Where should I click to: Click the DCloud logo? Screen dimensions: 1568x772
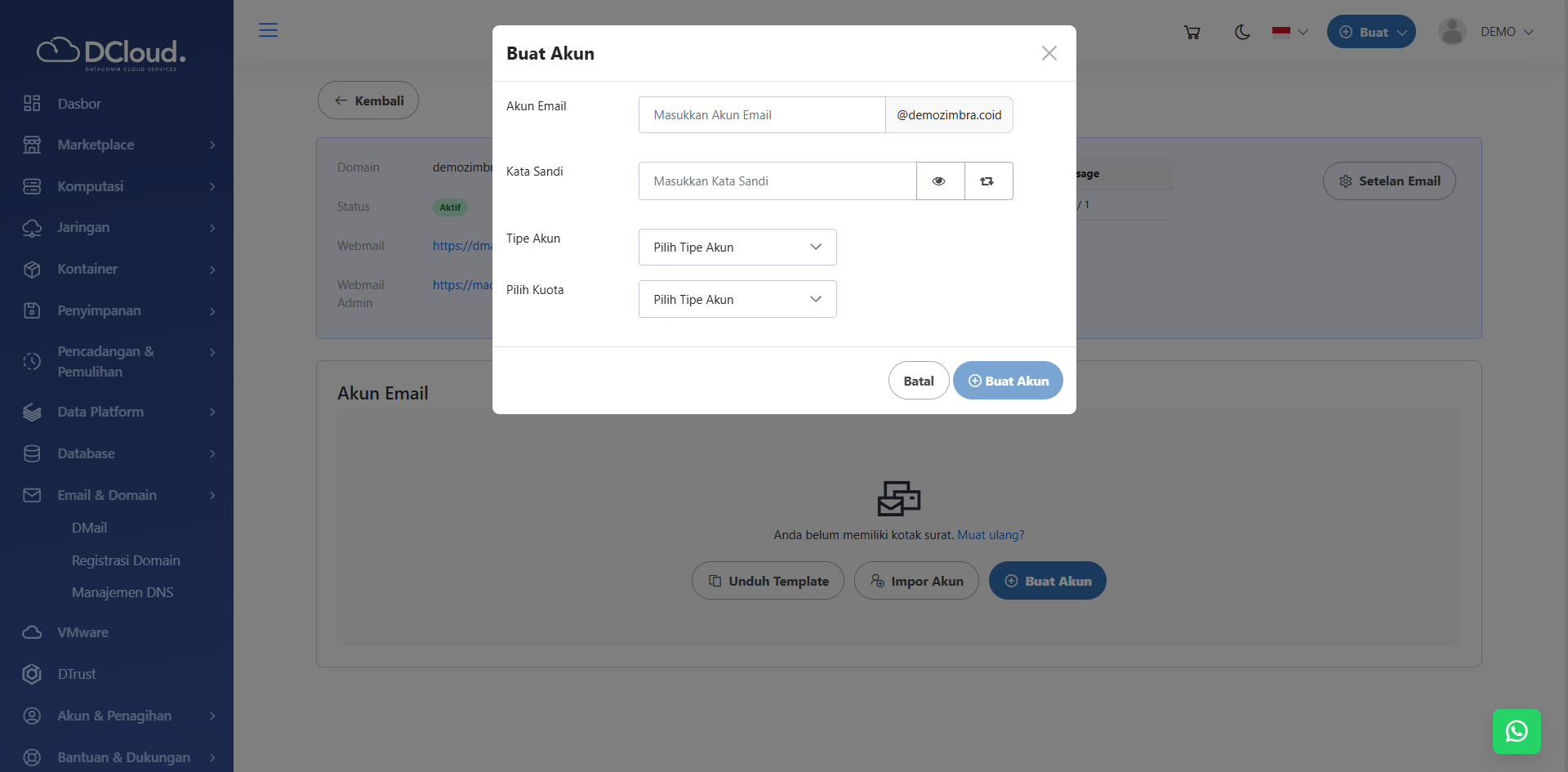(x=112, y=53)
